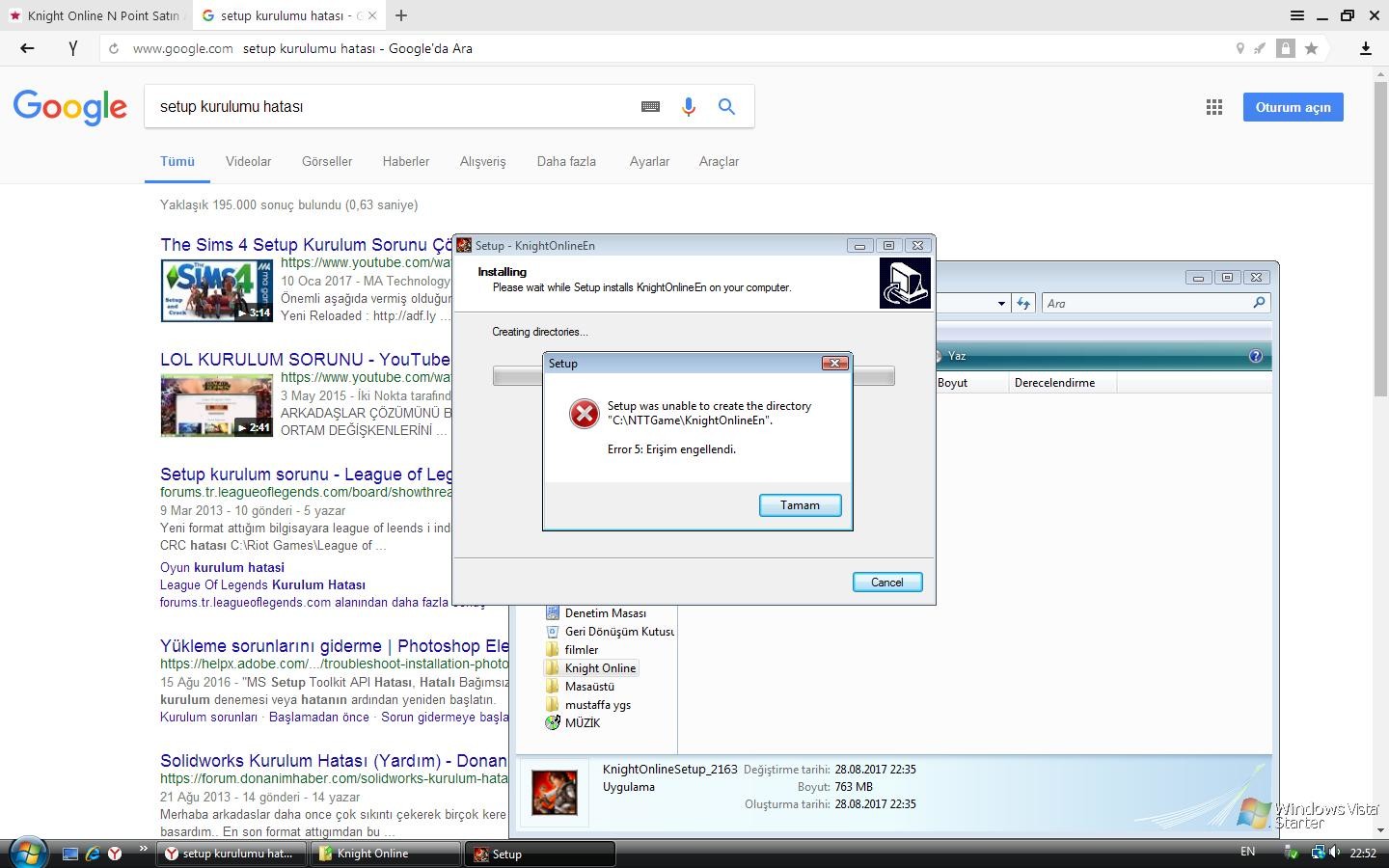Select Geri Dönüşüm Kutusu in Explorer tree
Viewport: 1389px width, 868px height.
point(618,632)
